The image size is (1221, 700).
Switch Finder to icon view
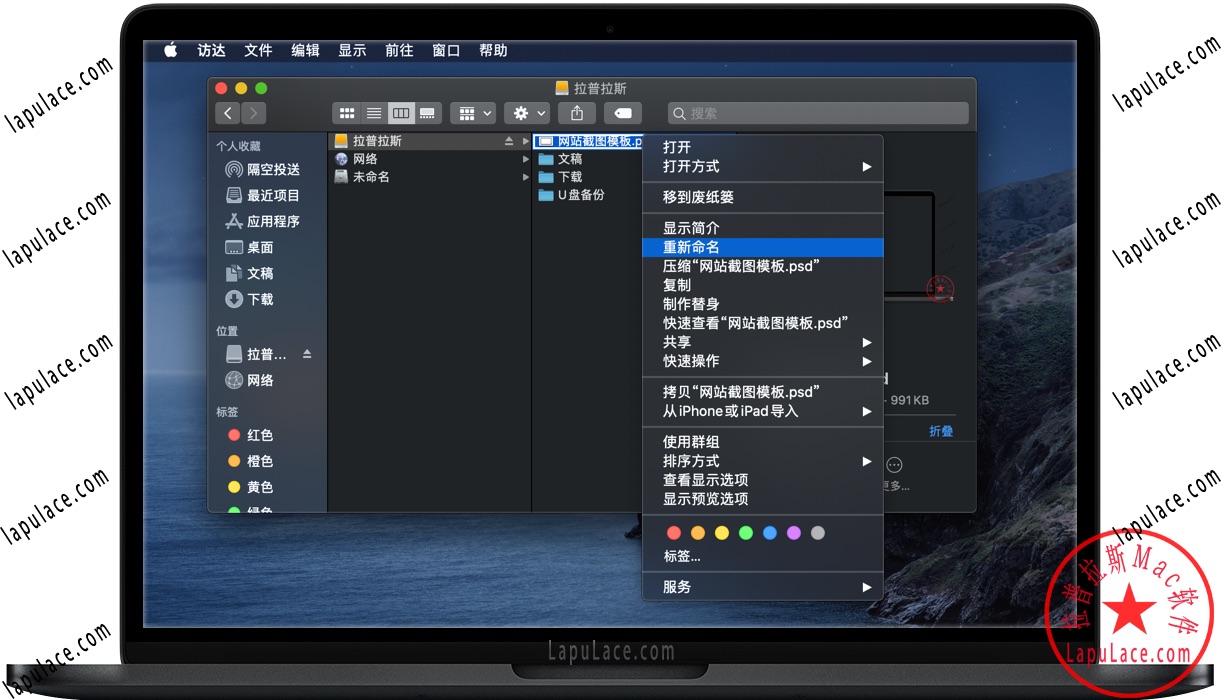[x=346, y=112]
